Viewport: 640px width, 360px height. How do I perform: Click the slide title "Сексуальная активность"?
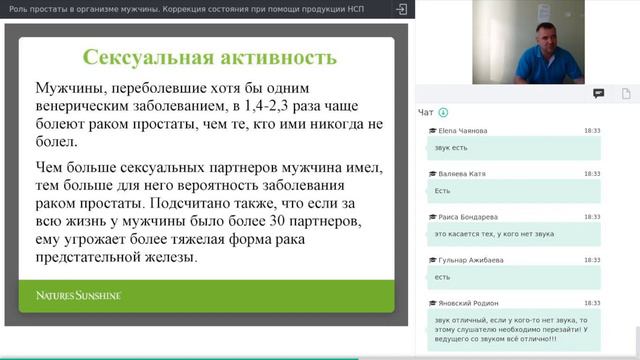point(210,57)
